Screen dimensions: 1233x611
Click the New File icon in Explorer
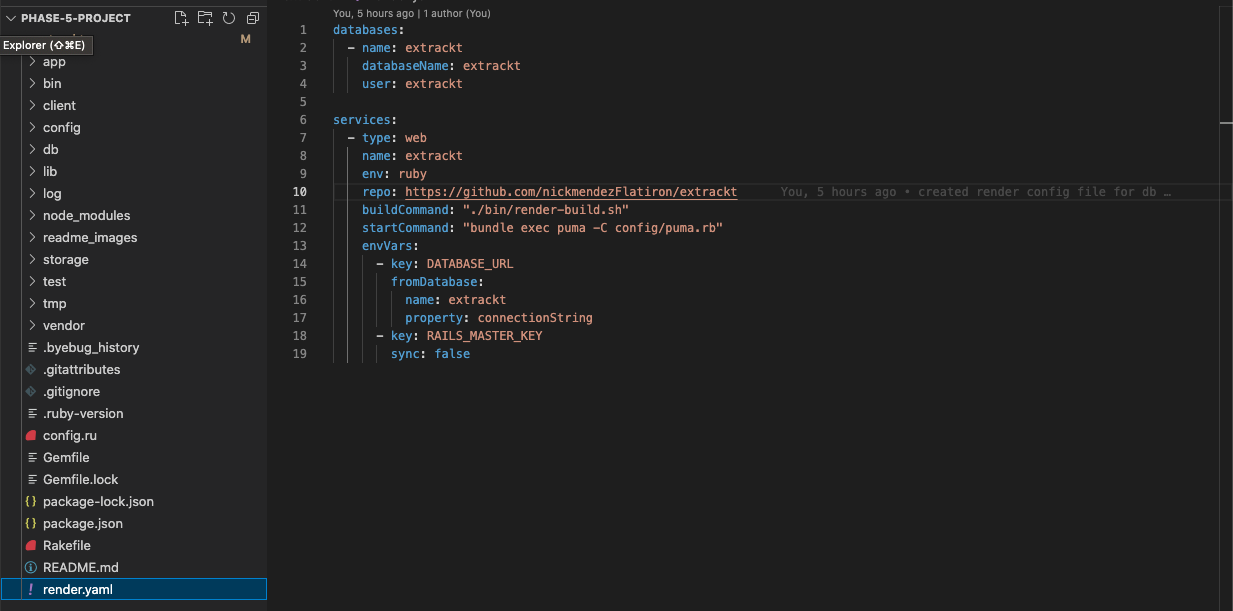point(181,17)
